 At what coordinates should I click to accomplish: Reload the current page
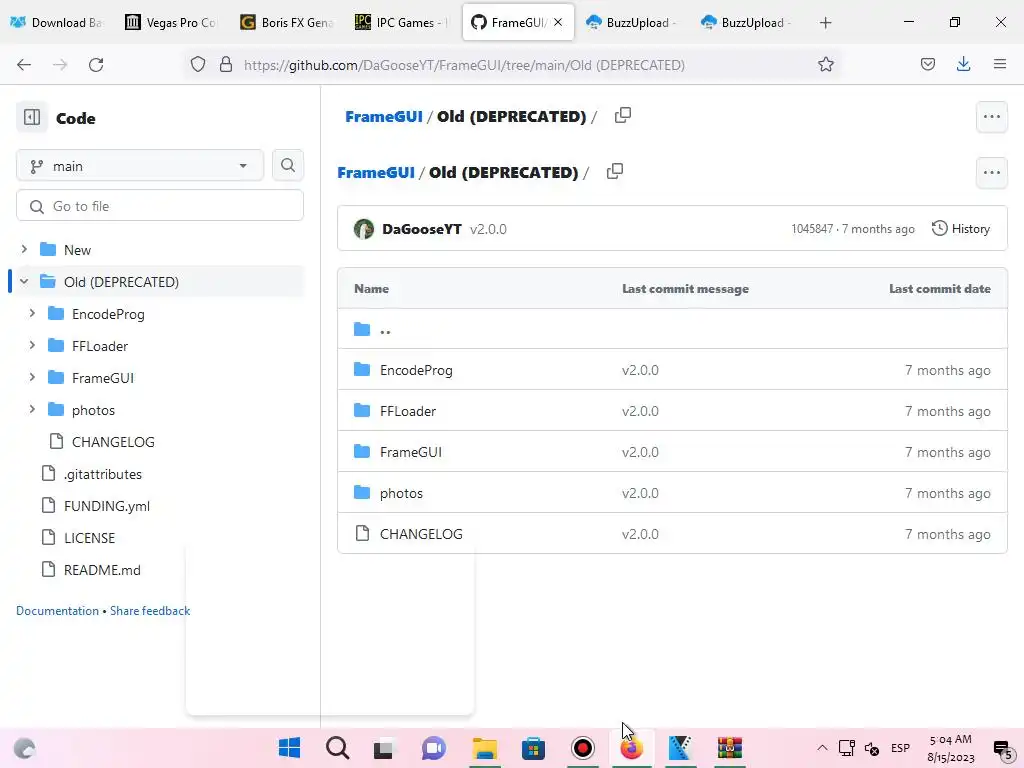click(96, 65)
